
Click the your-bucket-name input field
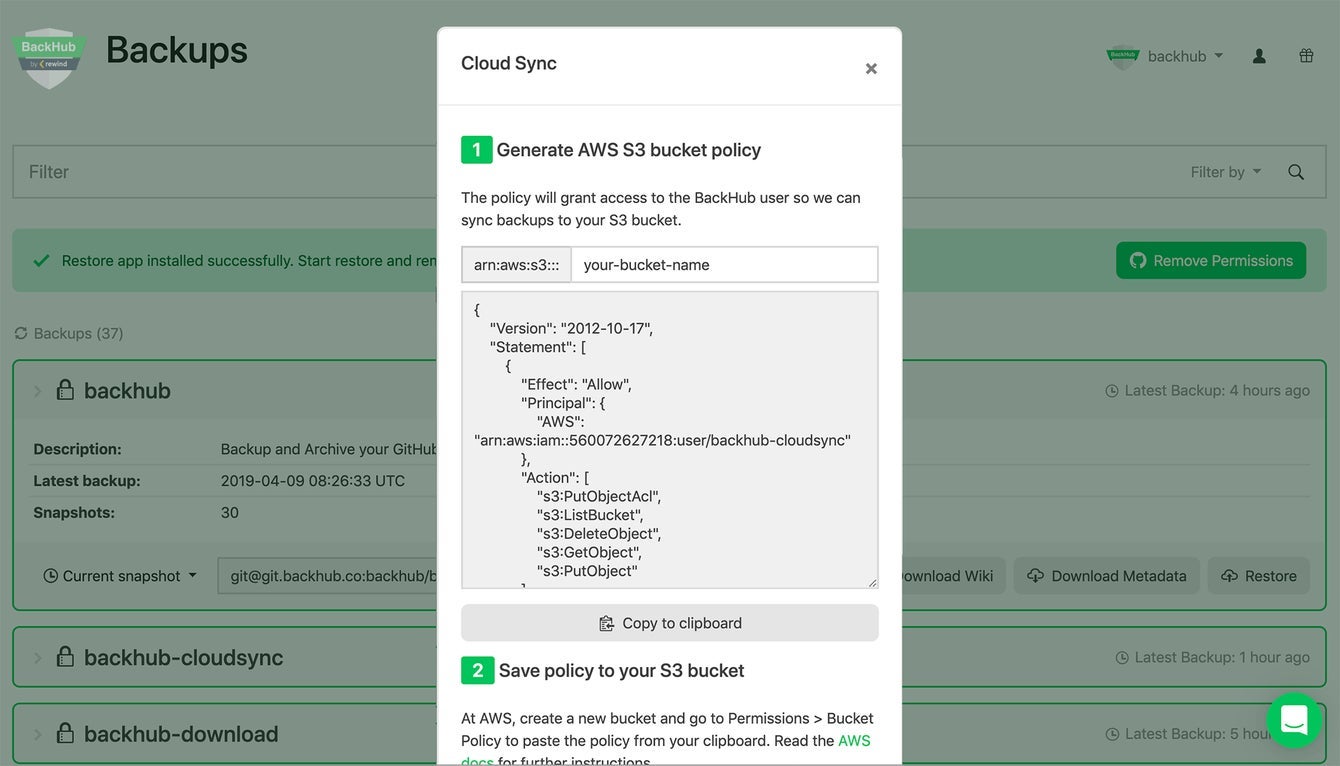pos(724,265)
